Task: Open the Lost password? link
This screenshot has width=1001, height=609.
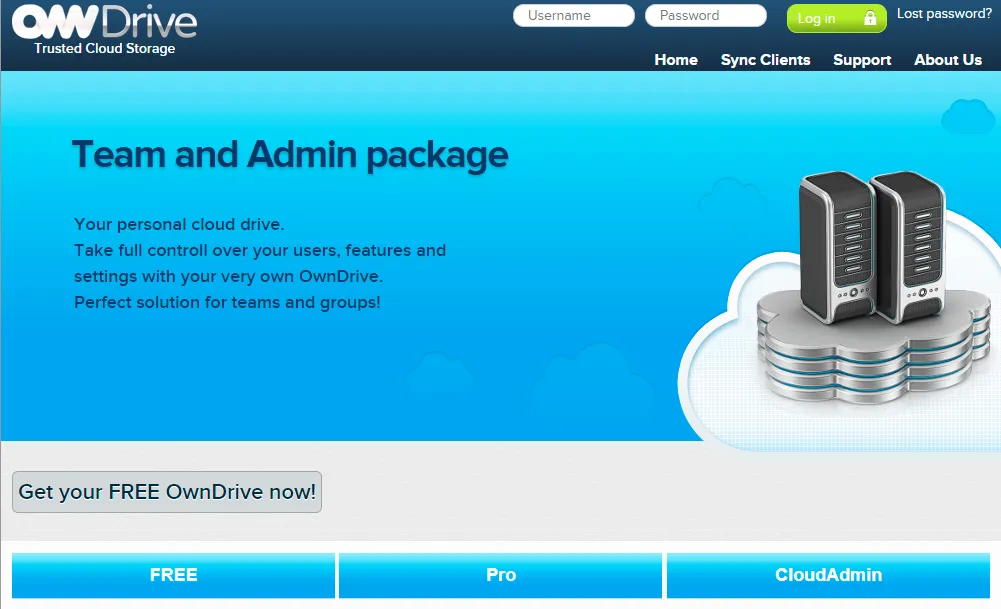Action: click(x=944, y=14)
